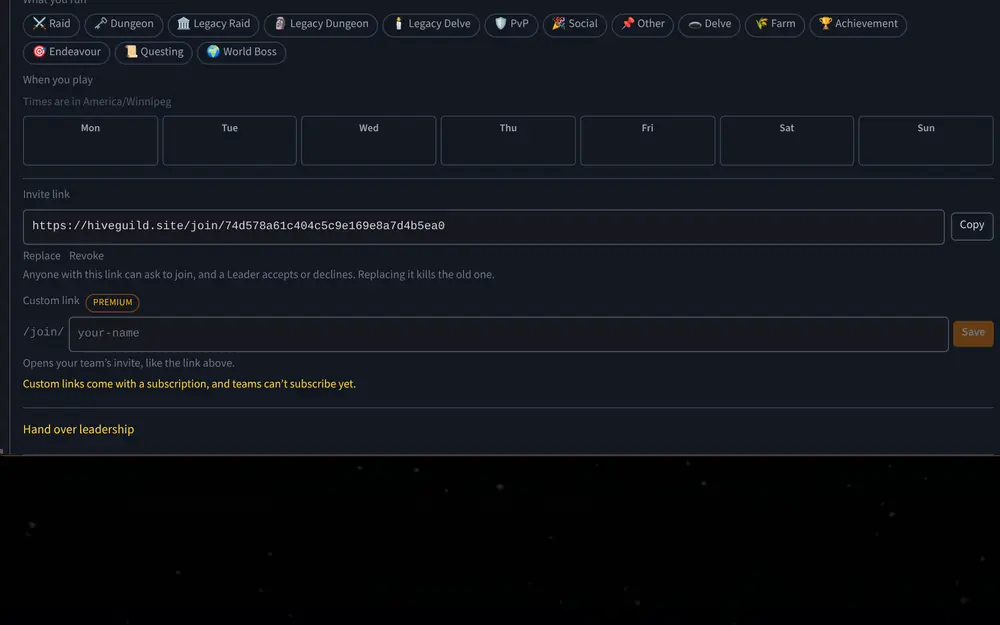Toggle the Questing scroll tag
This screenshot has height=625, width=1000.
click(x=154, y=52)
